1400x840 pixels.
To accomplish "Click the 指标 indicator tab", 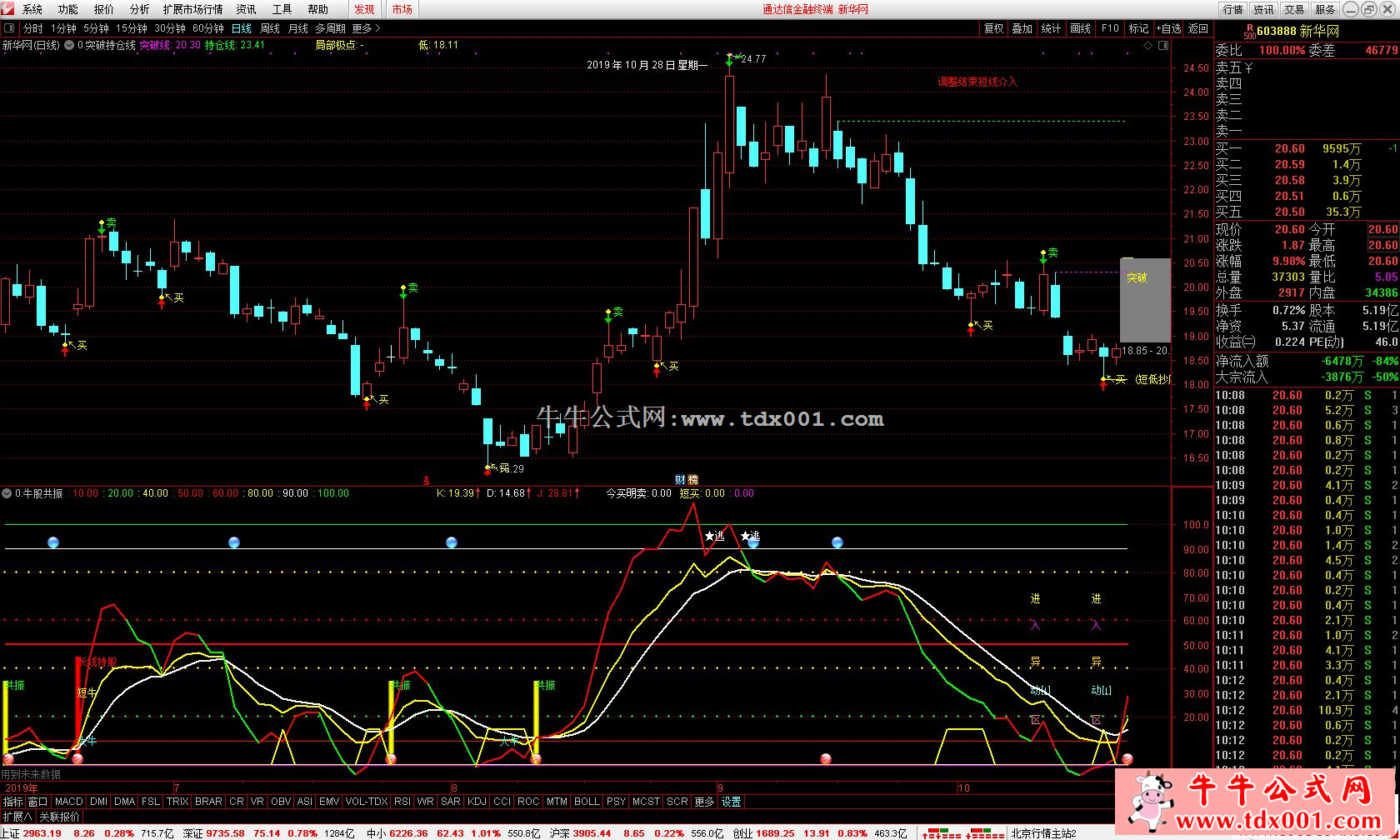I will point(12,802).
